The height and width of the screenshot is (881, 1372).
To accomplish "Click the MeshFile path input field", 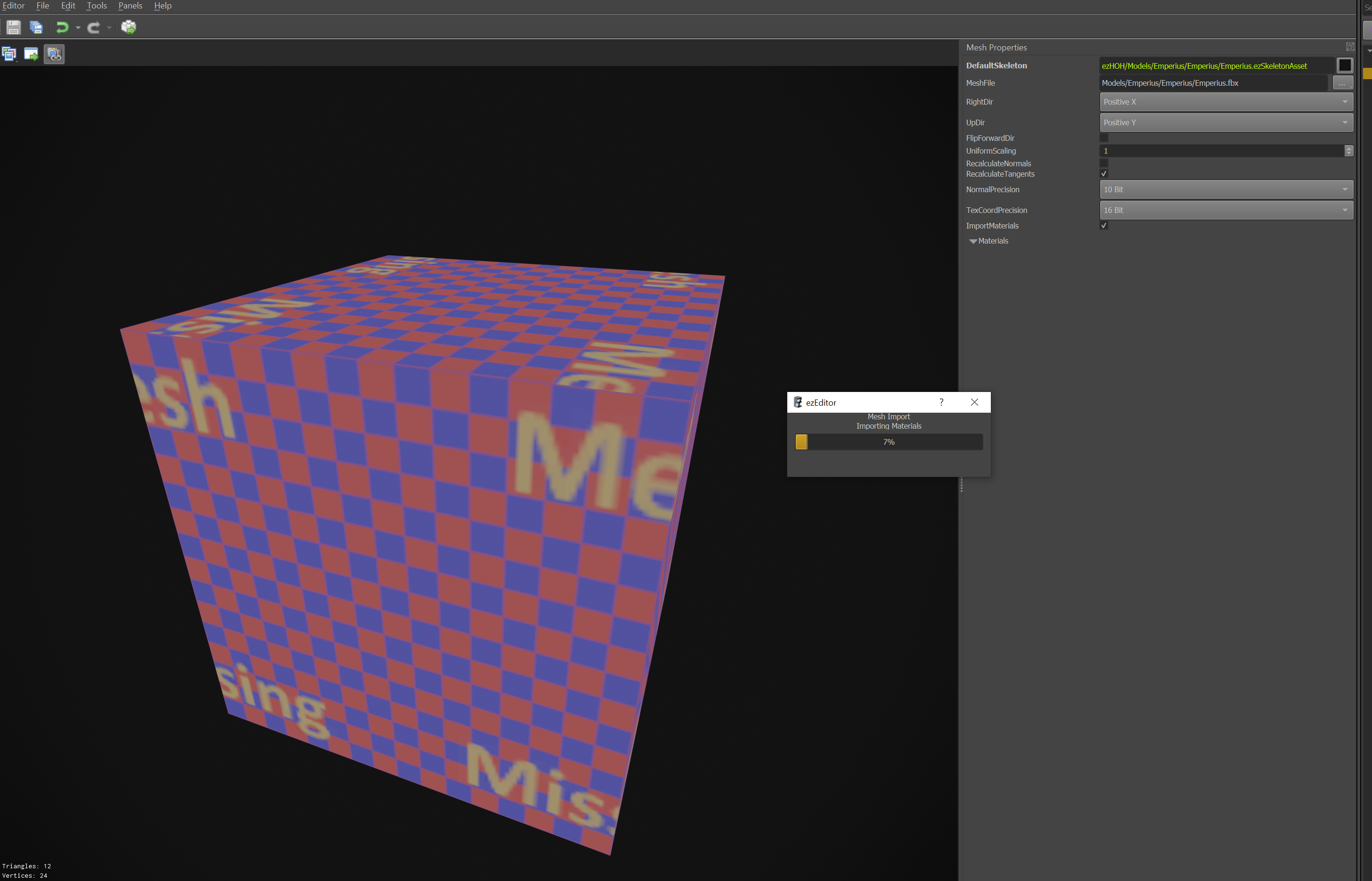I will click(1214, 83).
